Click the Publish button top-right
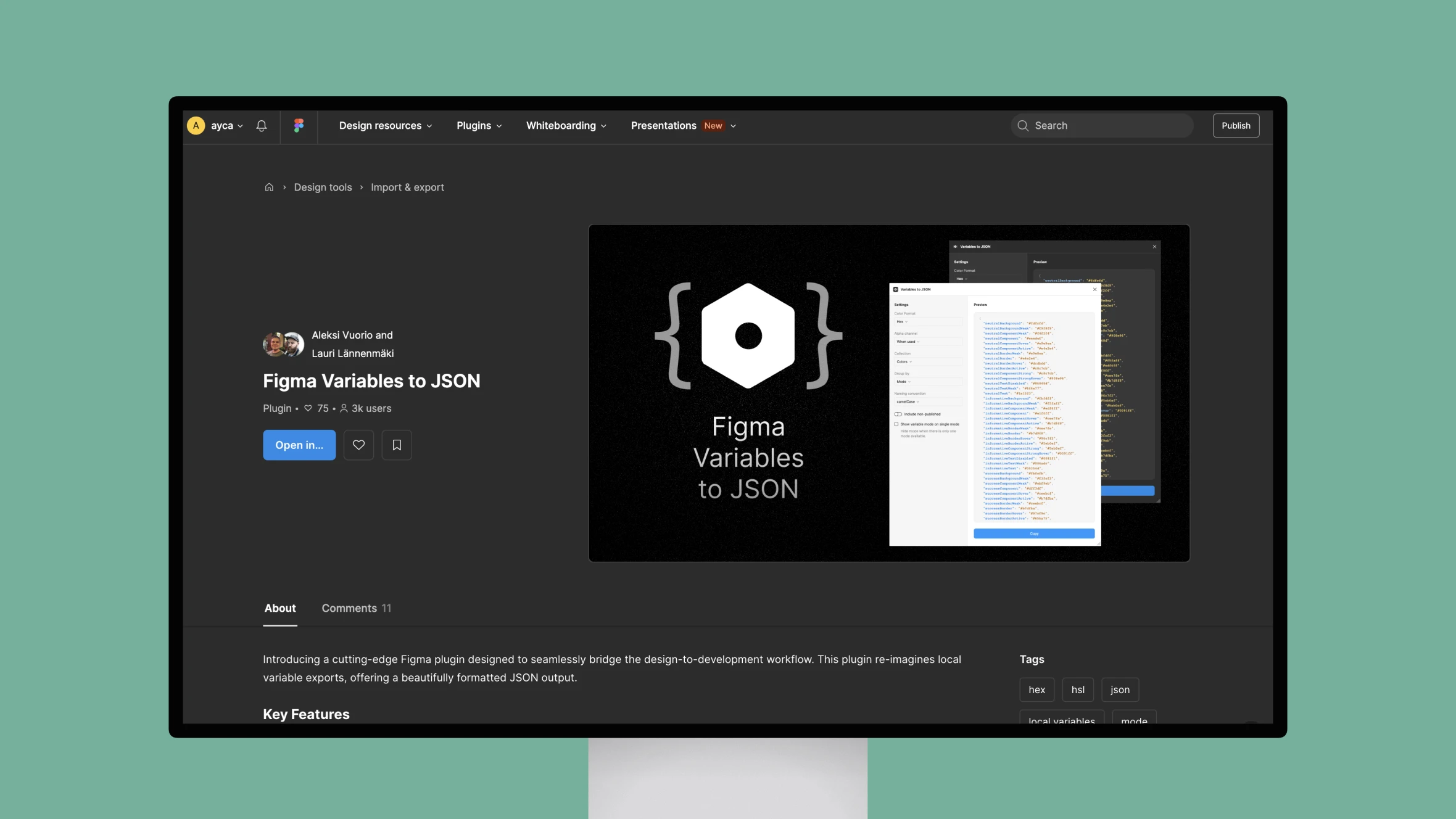The height and width of the screenshot is (819, 1456). click(x=1235, y=125)
